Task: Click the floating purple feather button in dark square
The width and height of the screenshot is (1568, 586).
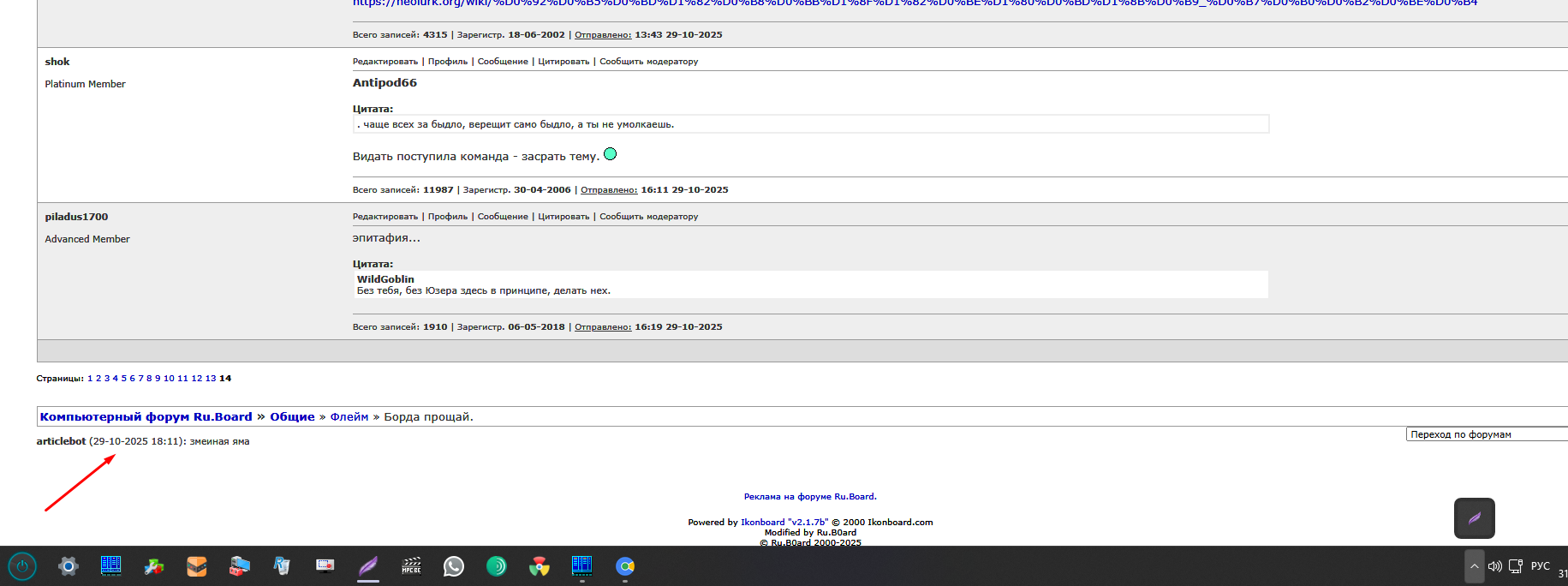Action: point(1475,518)
